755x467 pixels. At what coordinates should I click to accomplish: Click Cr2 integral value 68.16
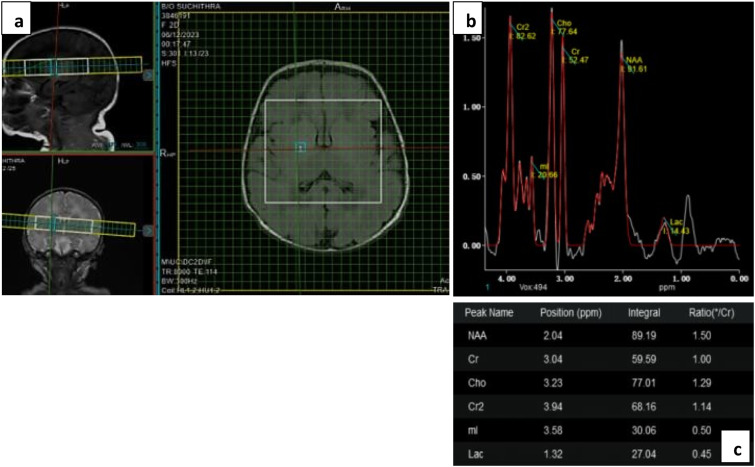642,407
